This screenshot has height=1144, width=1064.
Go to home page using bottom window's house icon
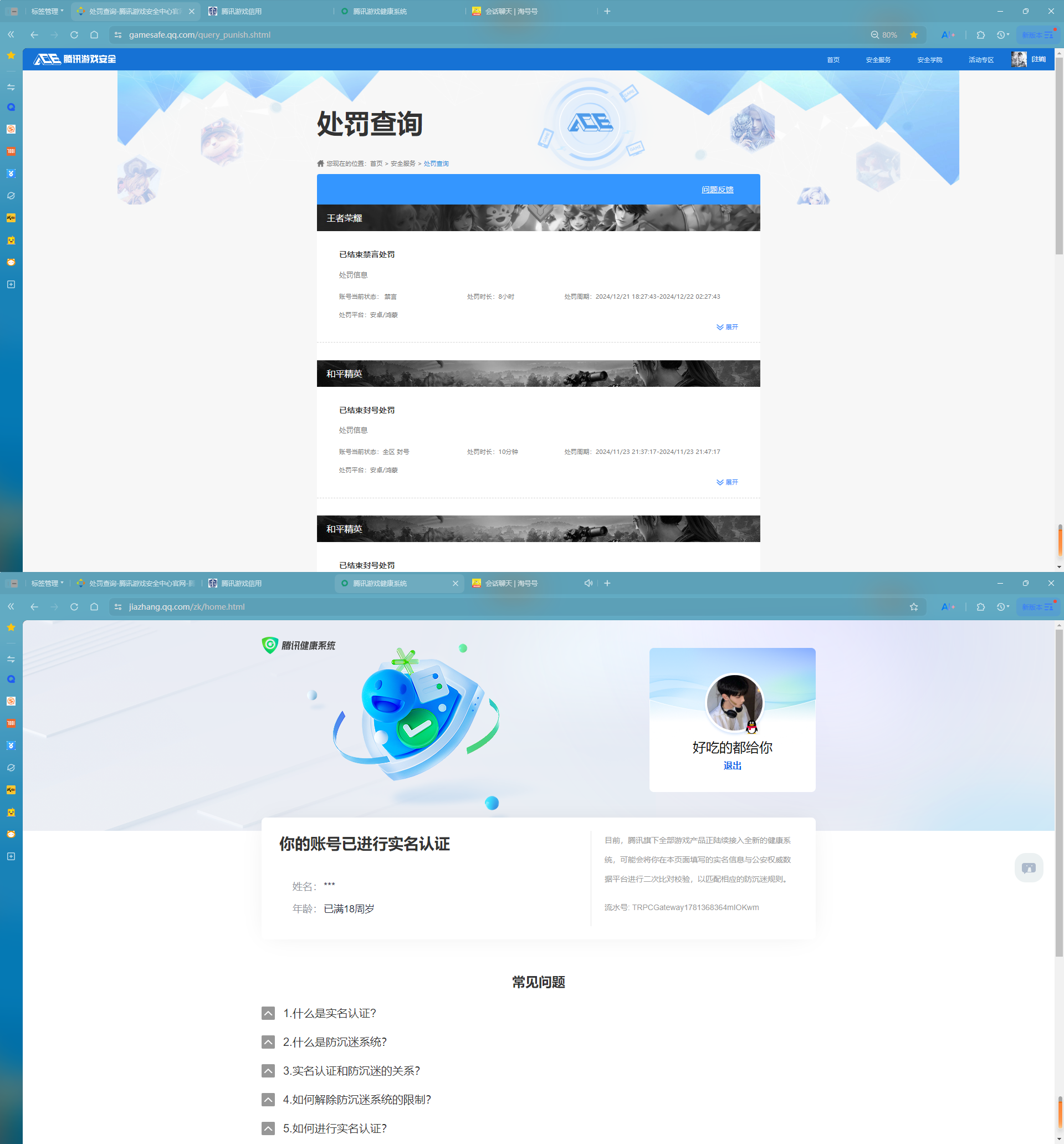pos(94,606)
